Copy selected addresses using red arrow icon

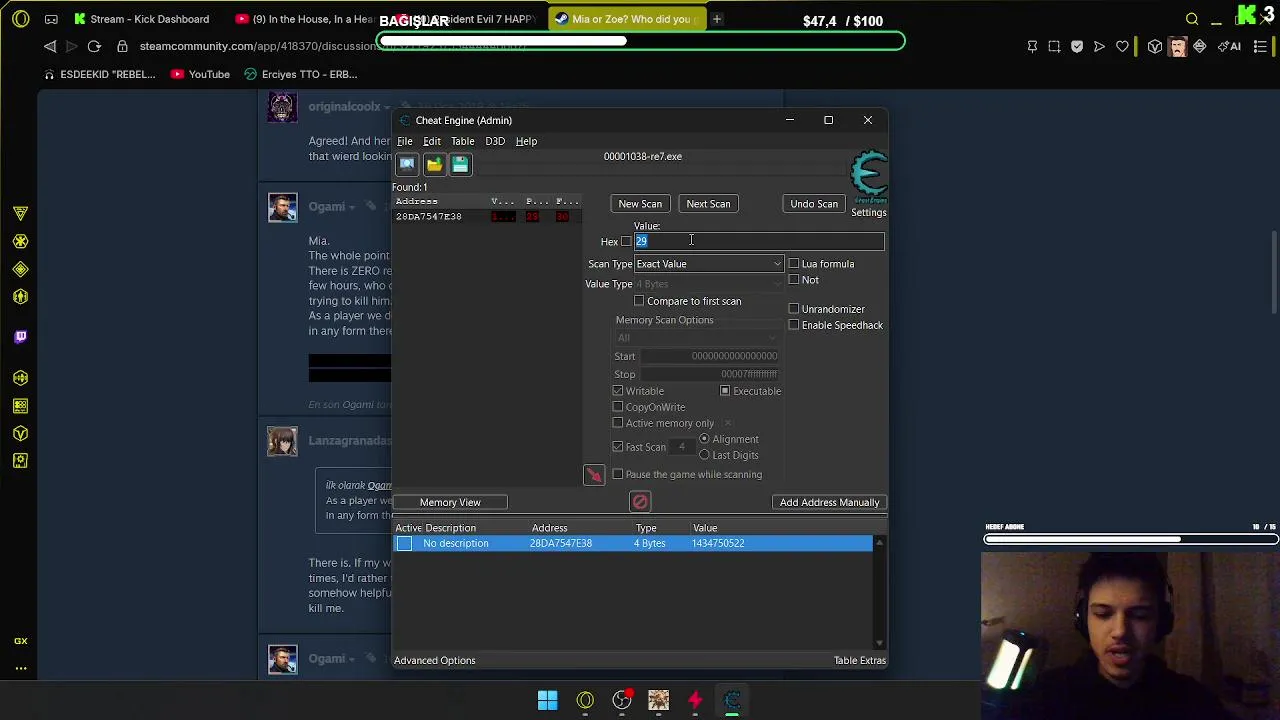[594, 475]
